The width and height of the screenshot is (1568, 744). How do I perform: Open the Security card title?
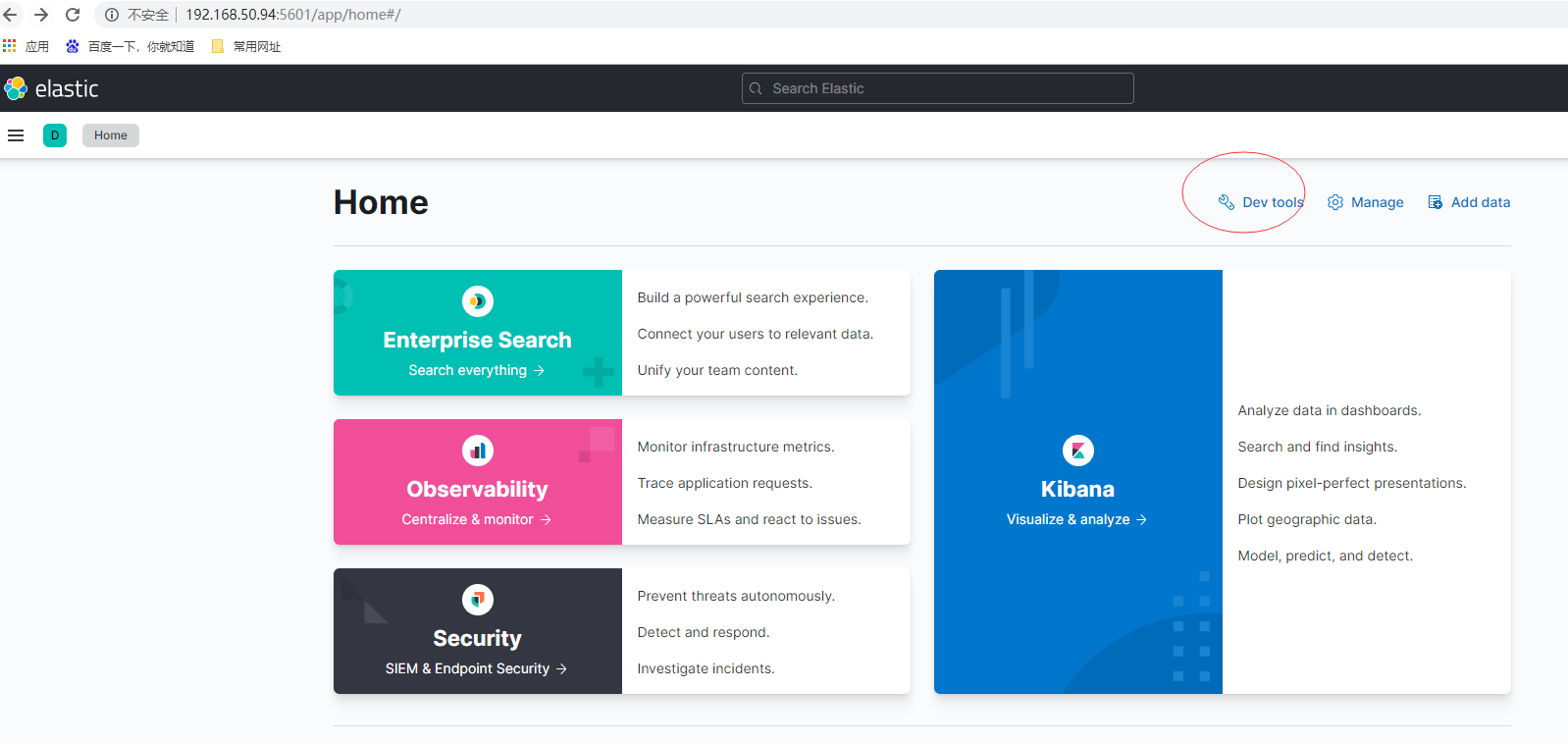click(478, 638)
